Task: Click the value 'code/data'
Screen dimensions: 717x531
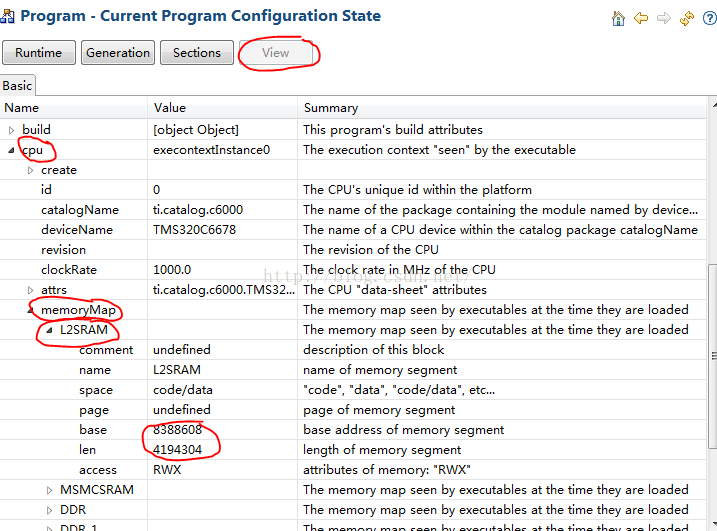Action: 183,390
